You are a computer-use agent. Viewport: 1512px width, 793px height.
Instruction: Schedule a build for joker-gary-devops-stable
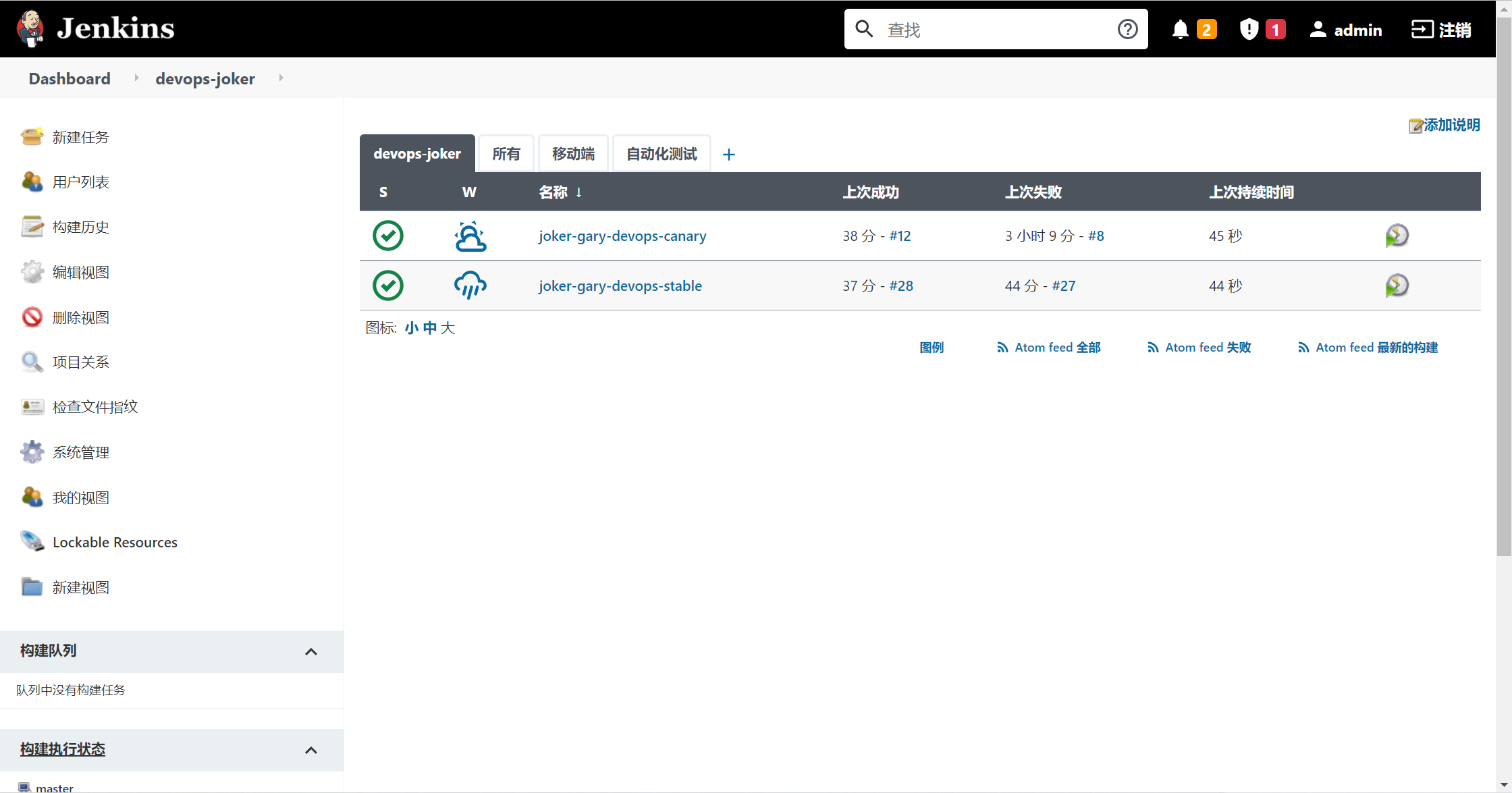pos(1397,285)
